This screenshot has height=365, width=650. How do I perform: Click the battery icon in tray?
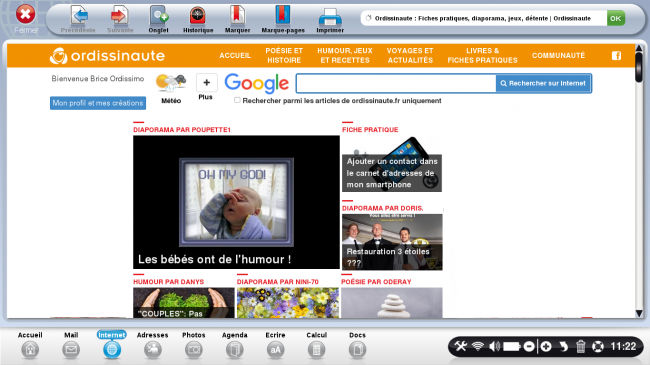[512, 346]
